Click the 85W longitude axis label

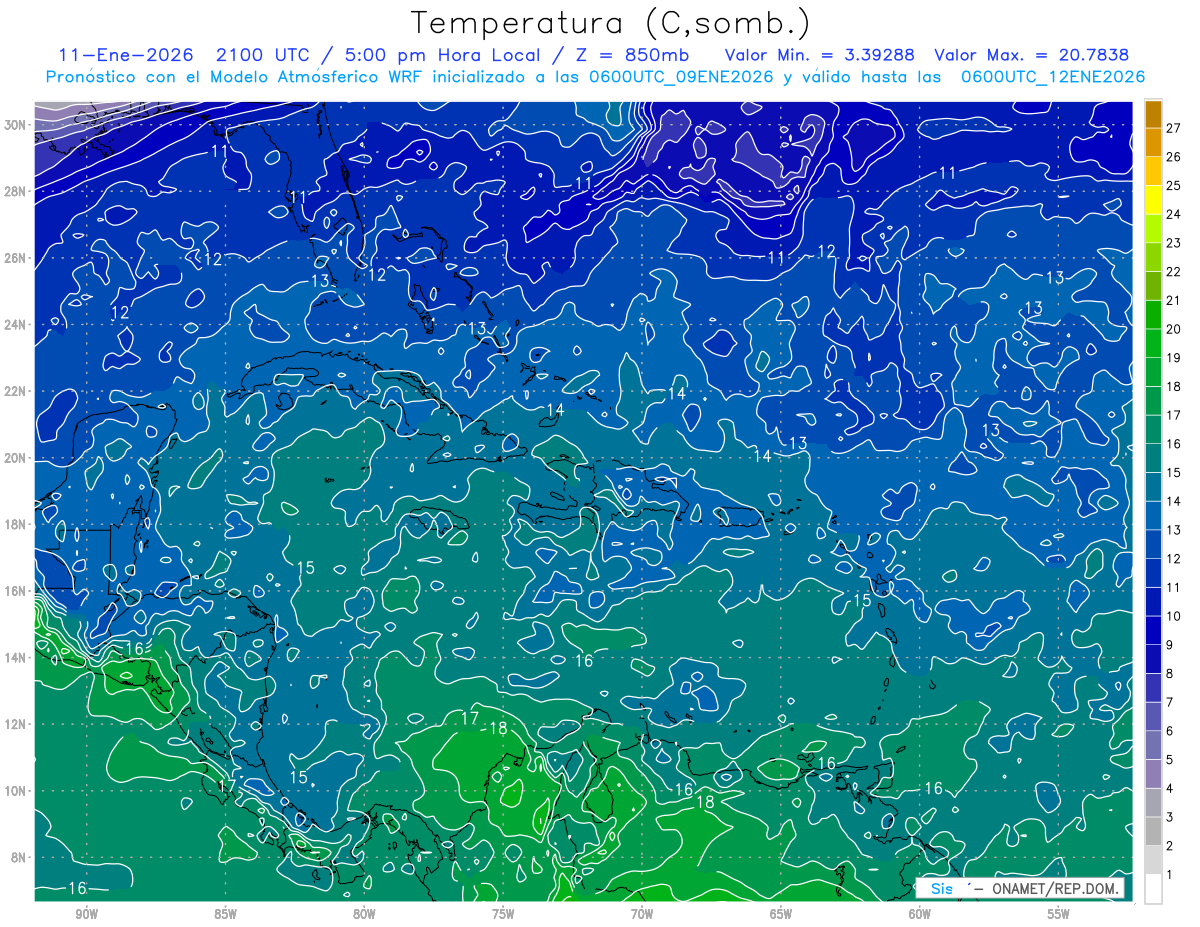[x=225, y=914]
